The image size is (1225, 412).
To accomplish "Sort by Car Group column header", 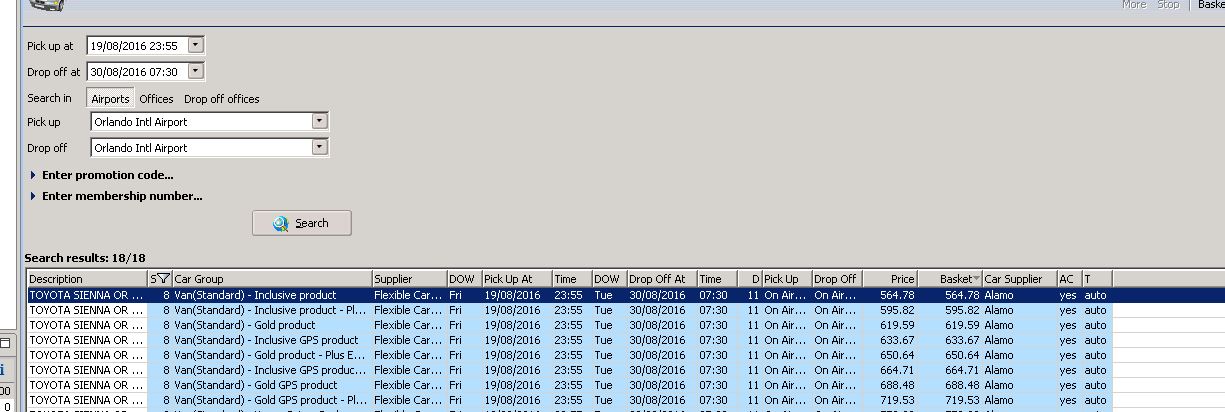I will 271,279.
